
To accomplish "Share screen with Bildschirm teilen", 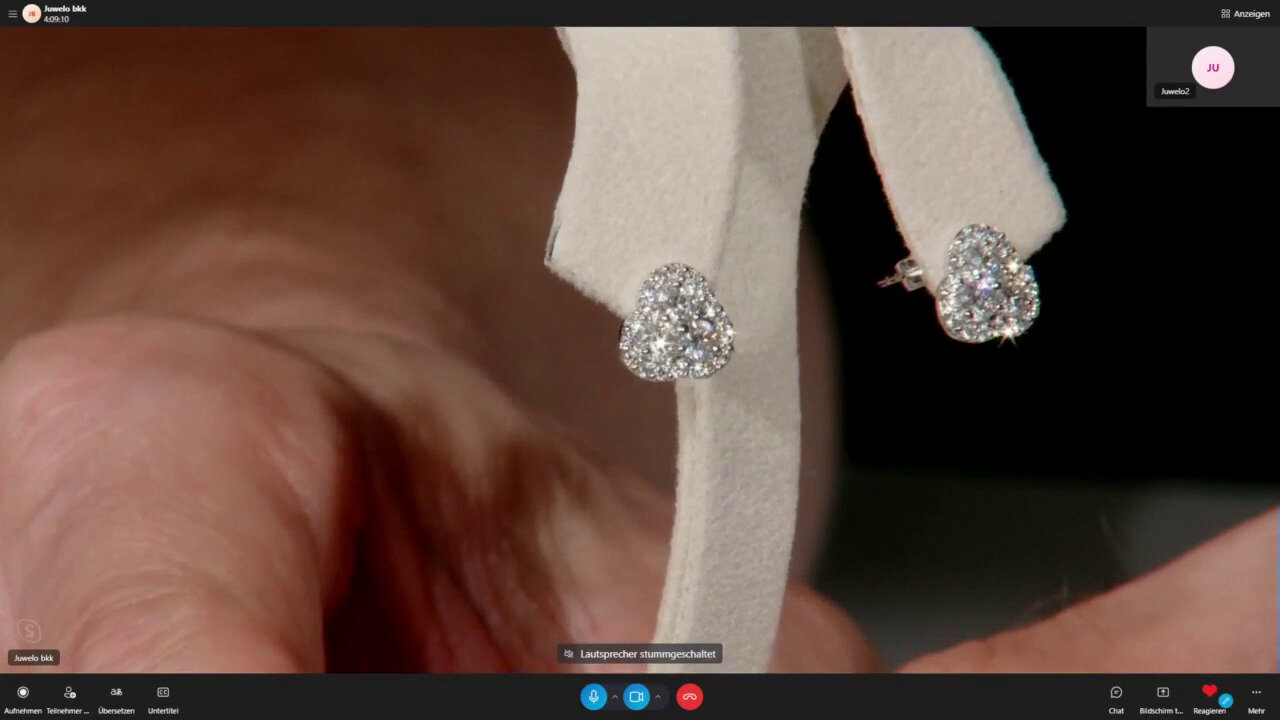I will coord(1162,698).
